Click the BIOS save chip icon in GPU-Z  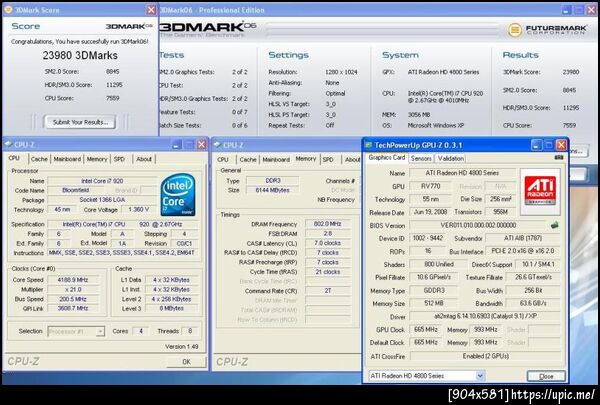[x=554, y=225]
